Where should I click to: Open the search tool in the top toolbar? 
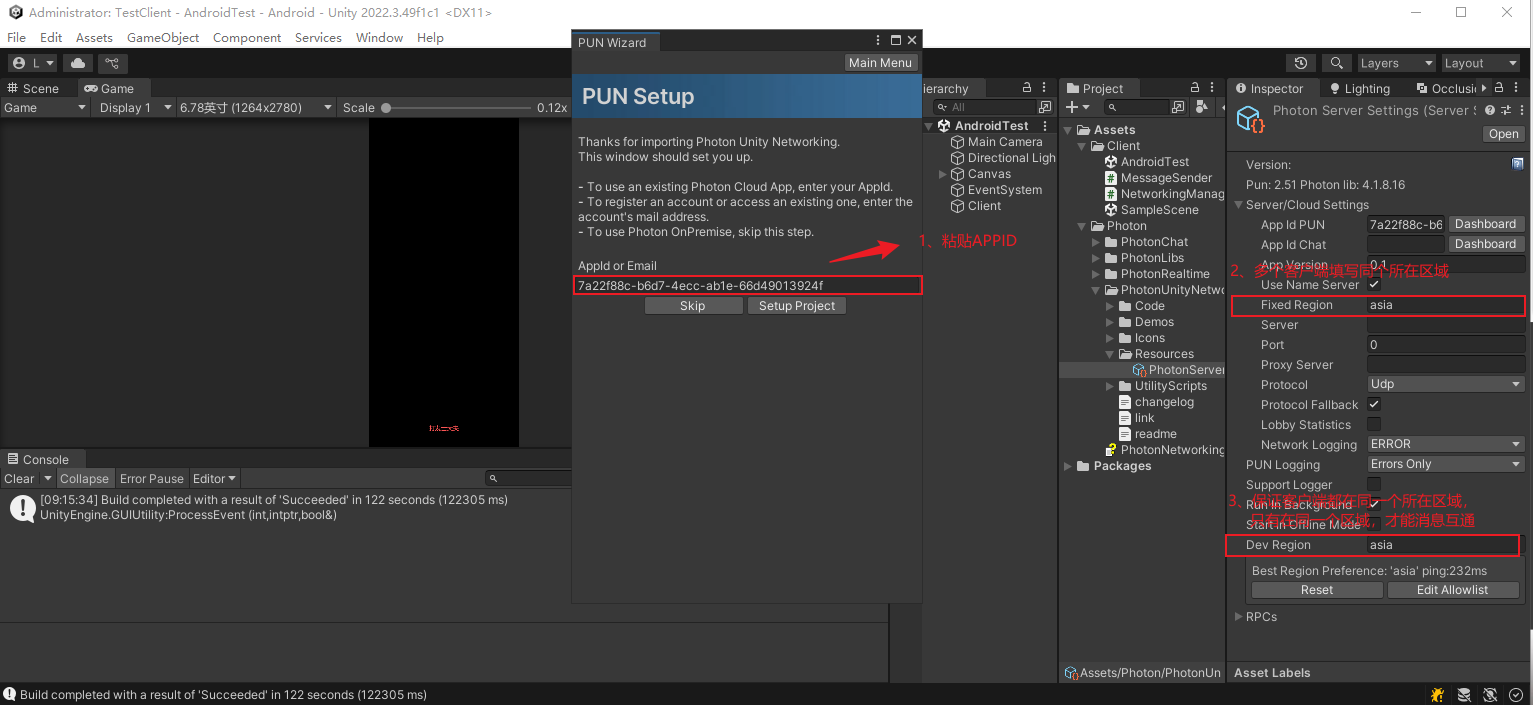tap(1337, 62)
